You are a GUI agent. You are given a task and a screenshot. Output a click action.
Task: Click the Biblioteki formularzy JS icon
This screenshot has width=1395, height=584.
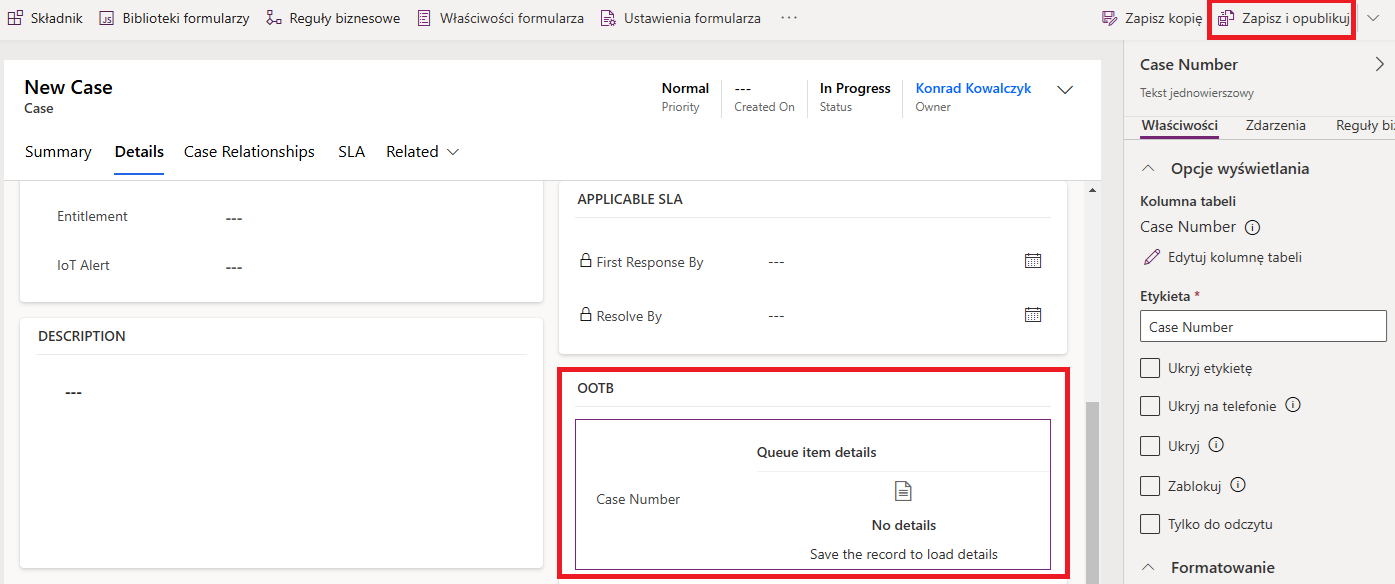pyautogui.click(x=107, y=18)
